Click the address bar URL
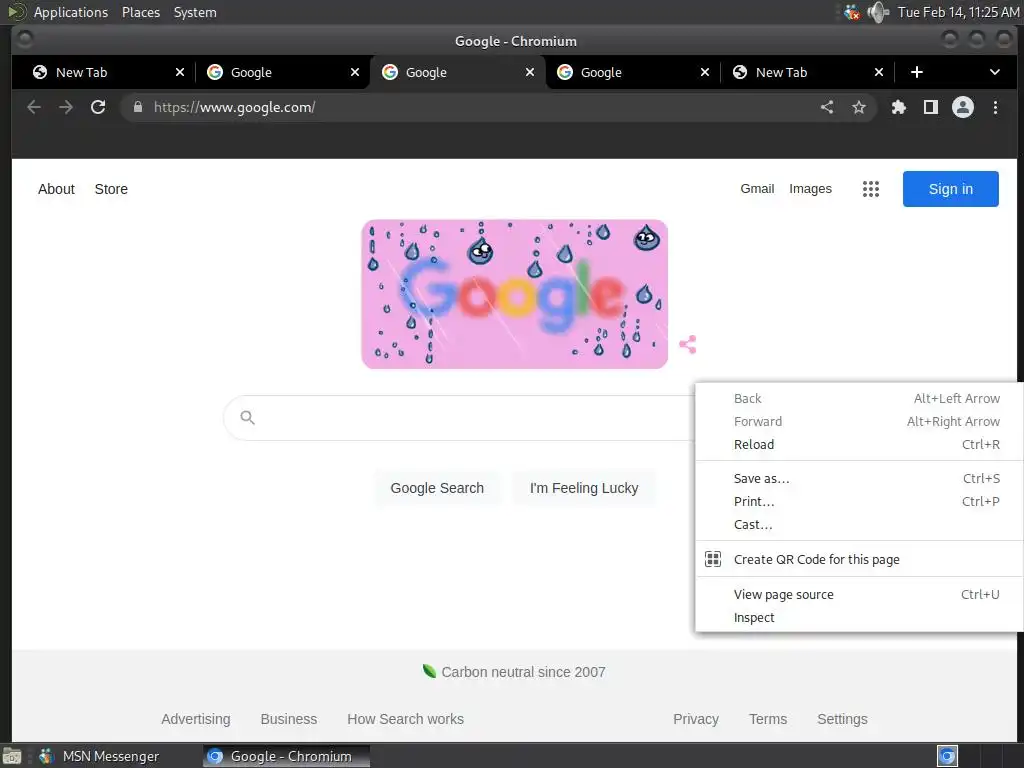Viewport: 1024px width, 768px height. 234,107
